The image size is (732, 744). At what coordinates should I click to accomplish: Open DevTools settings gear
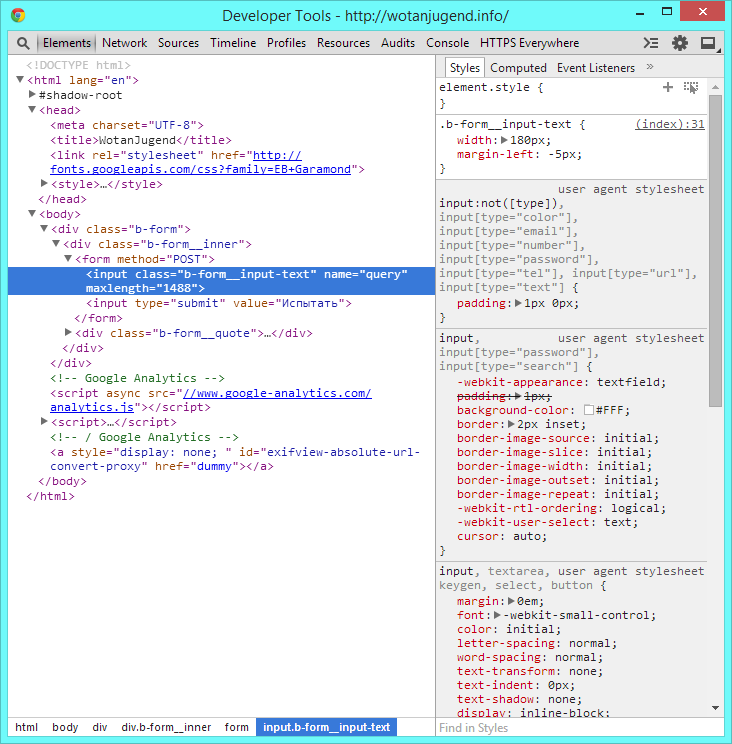pyautogui.click(x=680, y=43)
